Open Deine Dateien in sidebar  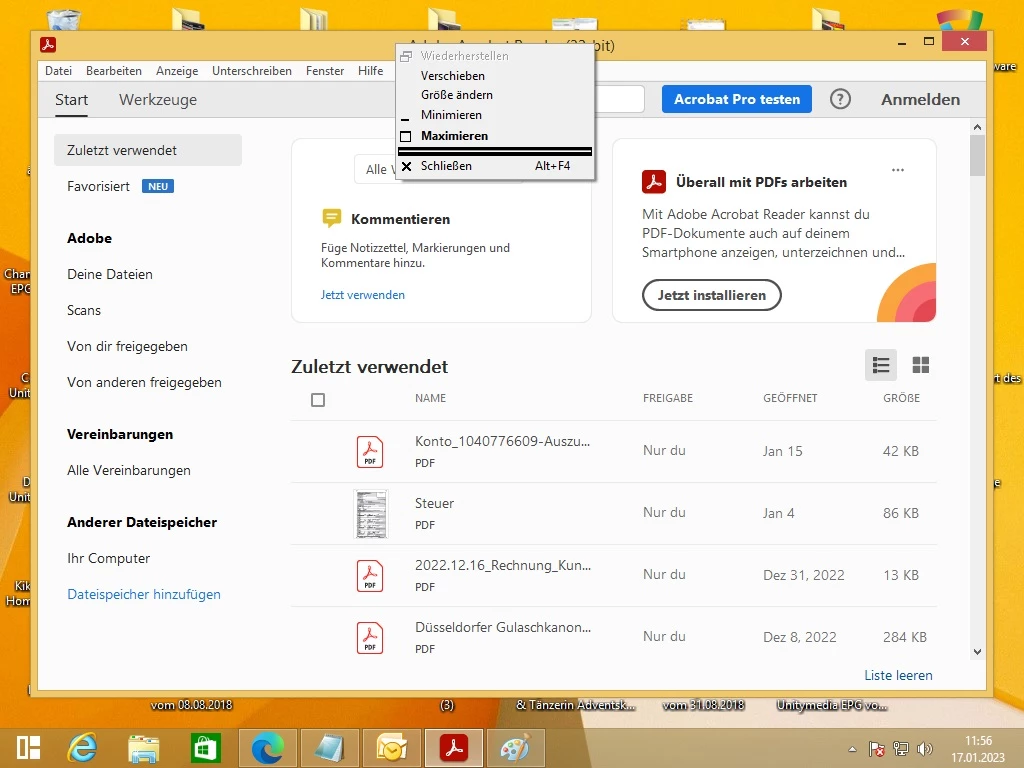[x=110, y=274]
